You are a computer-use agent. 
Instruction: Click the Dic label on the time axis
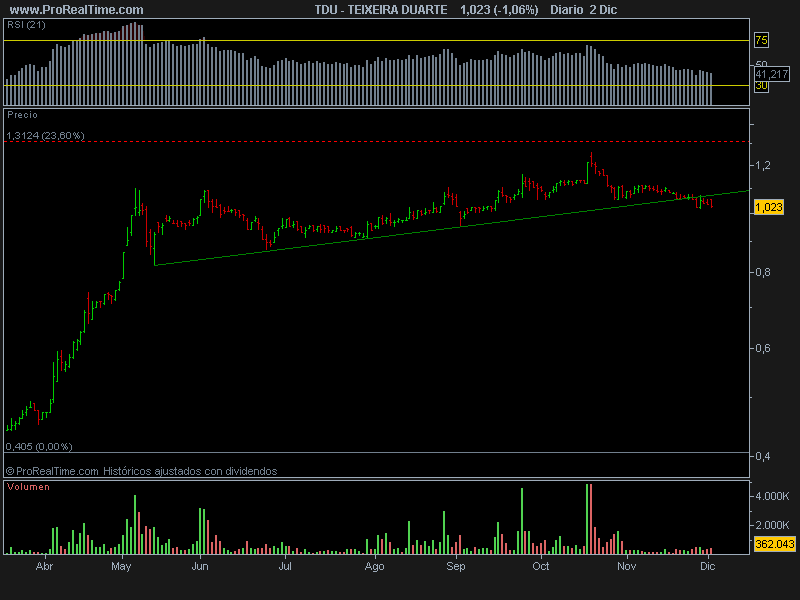pyautogui.click(x=708, y=566)
